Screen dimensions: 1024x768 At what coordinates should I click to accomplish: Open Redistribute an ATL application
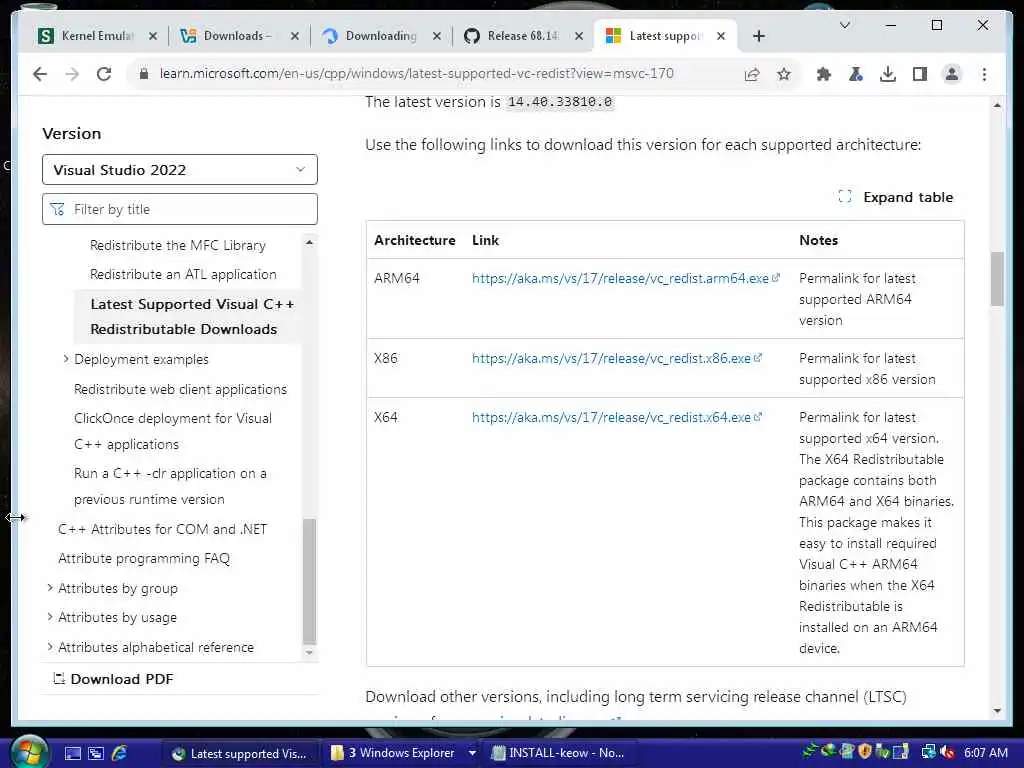click(x=183, y=274)
